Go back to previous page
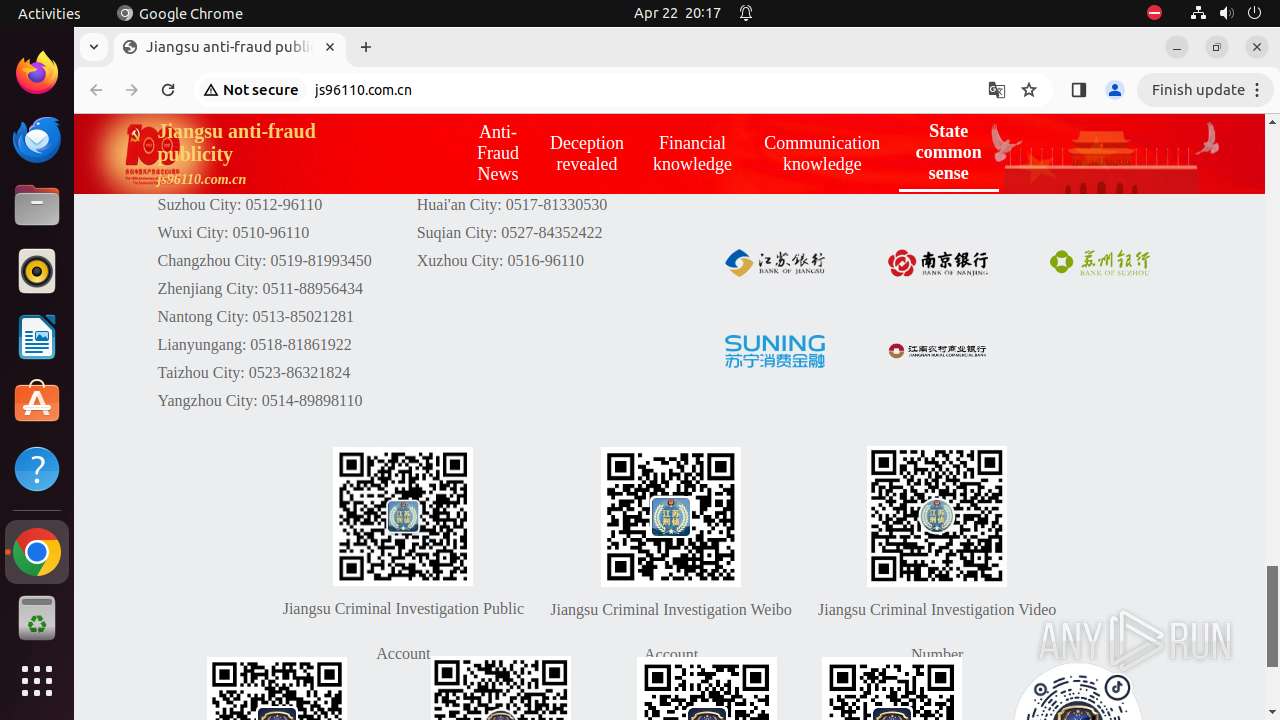Viewport: 1280px width, 720px height. (96, 90)
